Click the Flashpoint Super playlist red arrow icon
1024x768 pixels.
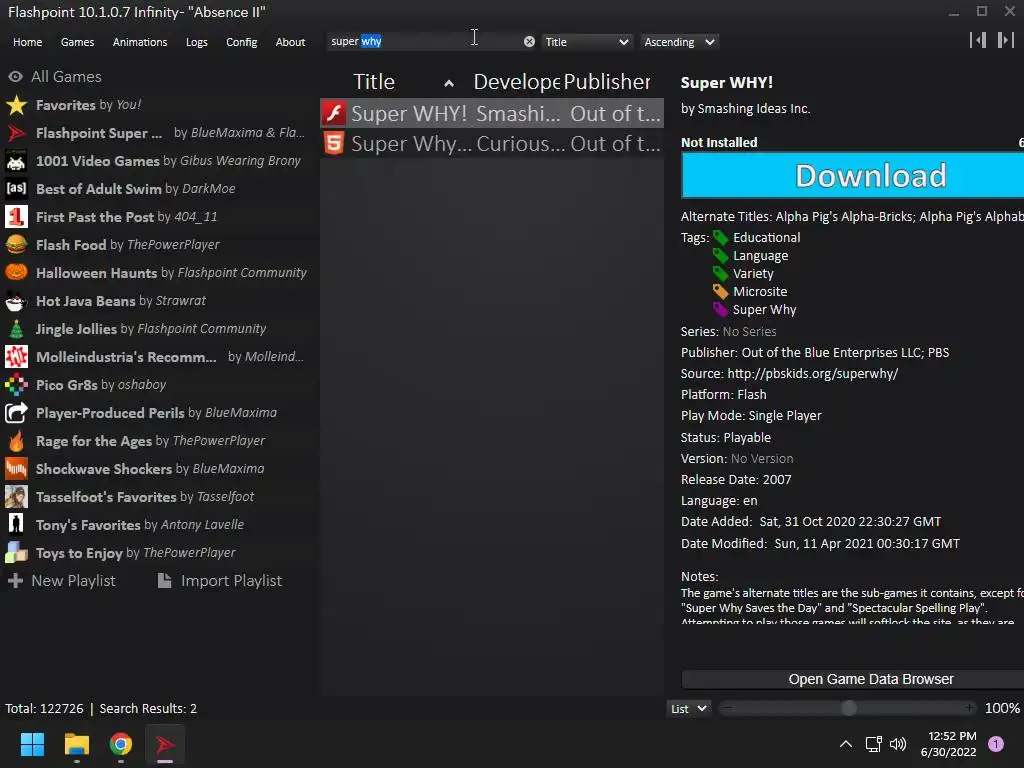tap(16, 133)
